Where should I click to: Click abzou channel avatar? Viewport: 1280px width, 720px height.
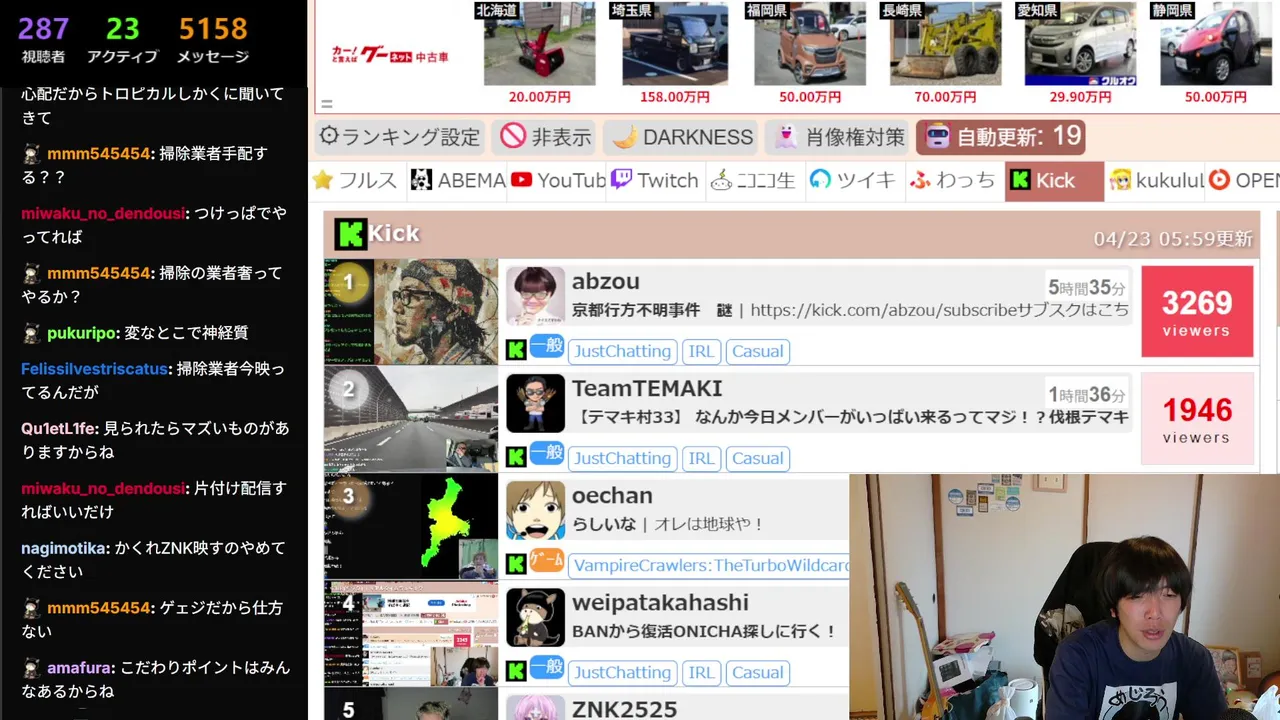click(535, 295)
